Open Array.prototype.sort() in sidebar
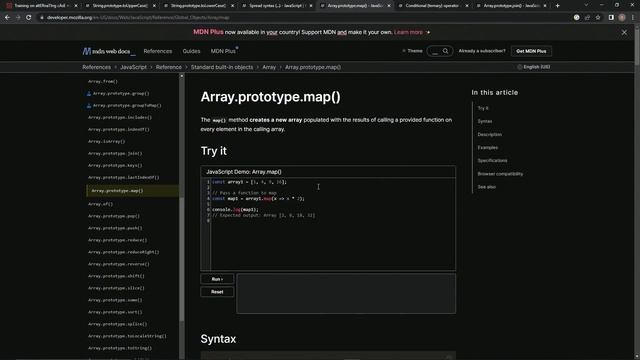Viewport: 640px width, 360px height. (x=115, y=312)
